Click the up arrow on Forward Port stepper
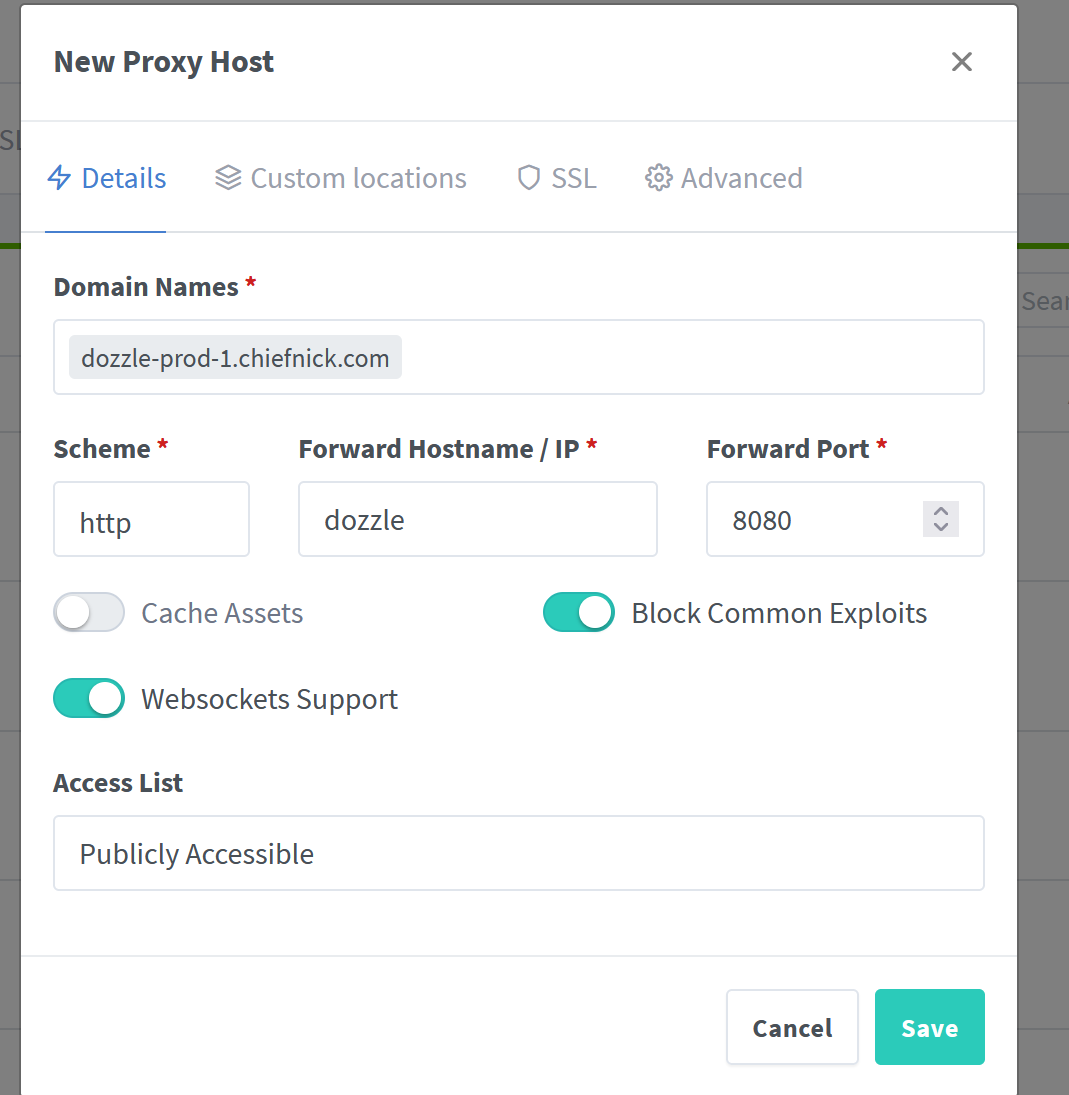The image size is (1069, 1095). point(940,510)
